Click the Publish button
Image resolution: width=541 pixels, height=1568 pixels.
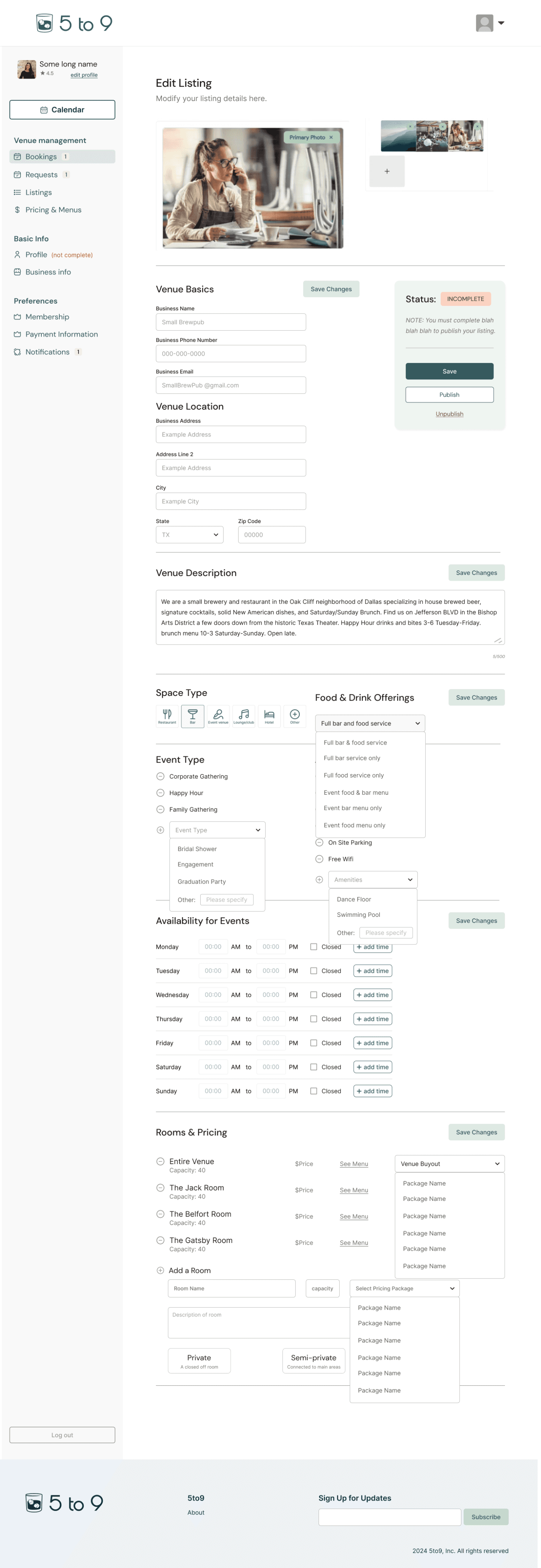pyautogui.click(x=449, y=394)
